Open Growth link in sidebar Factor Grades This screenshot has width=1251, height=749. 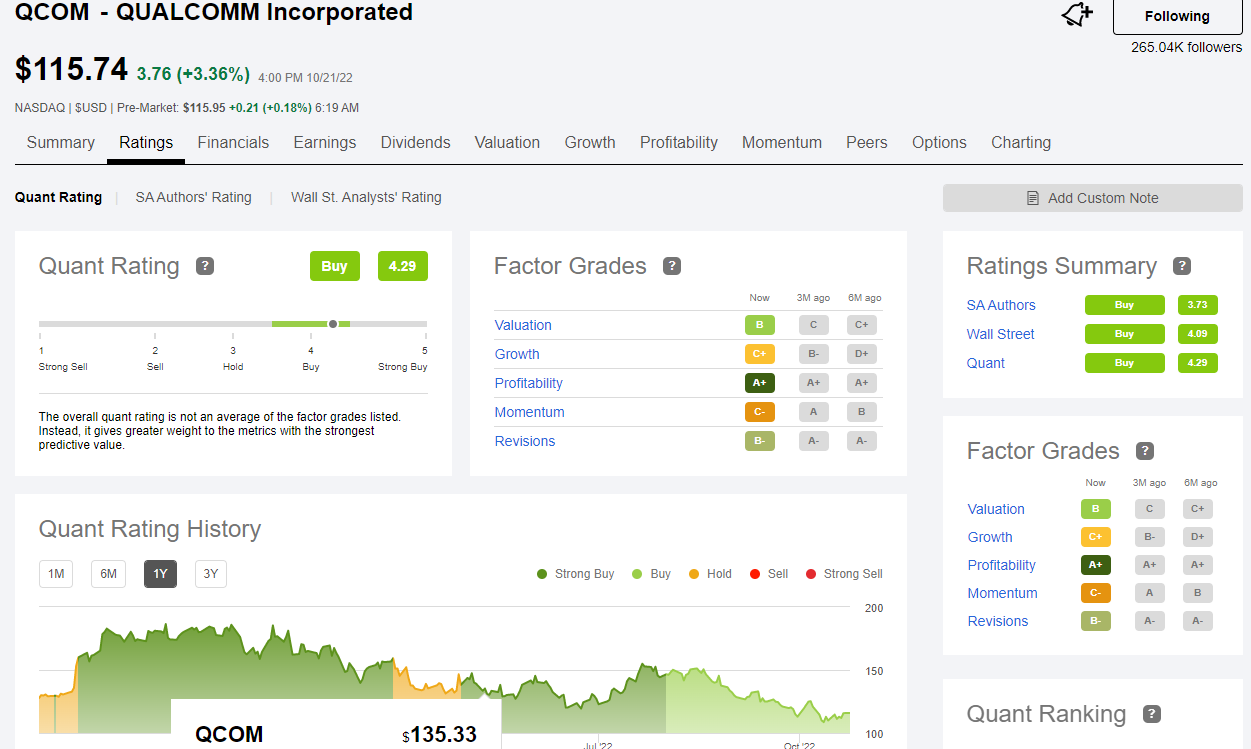[x=990, y=537]
